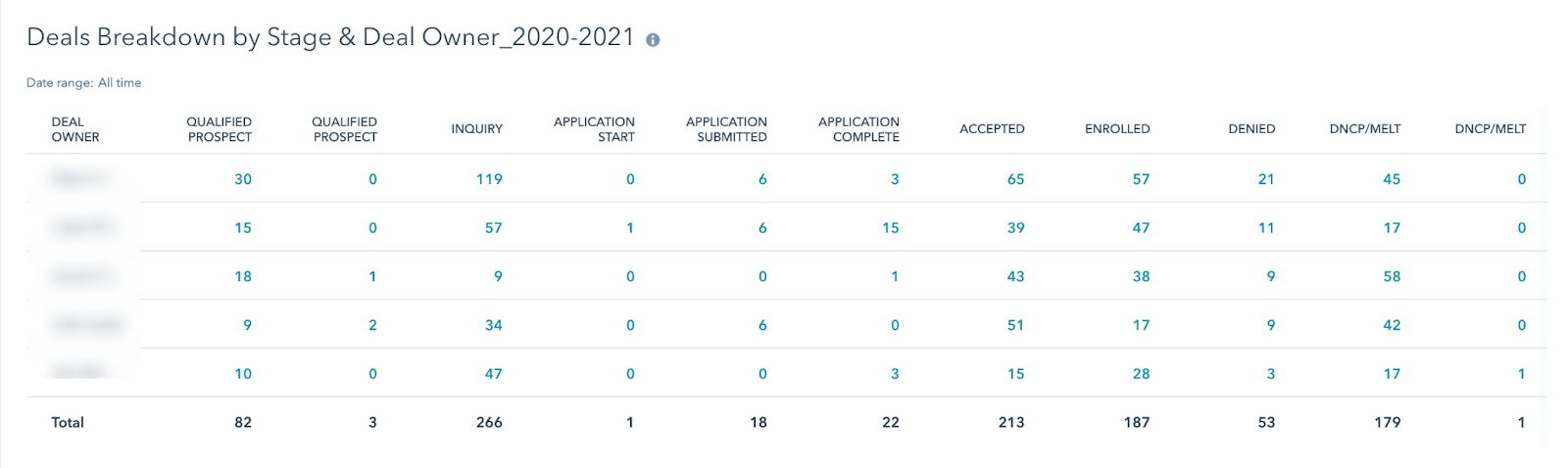1568x468 pixels.
Task: Open the 11 value in the Denied column
Action: pyautogui.click(x=1266, y=228)
